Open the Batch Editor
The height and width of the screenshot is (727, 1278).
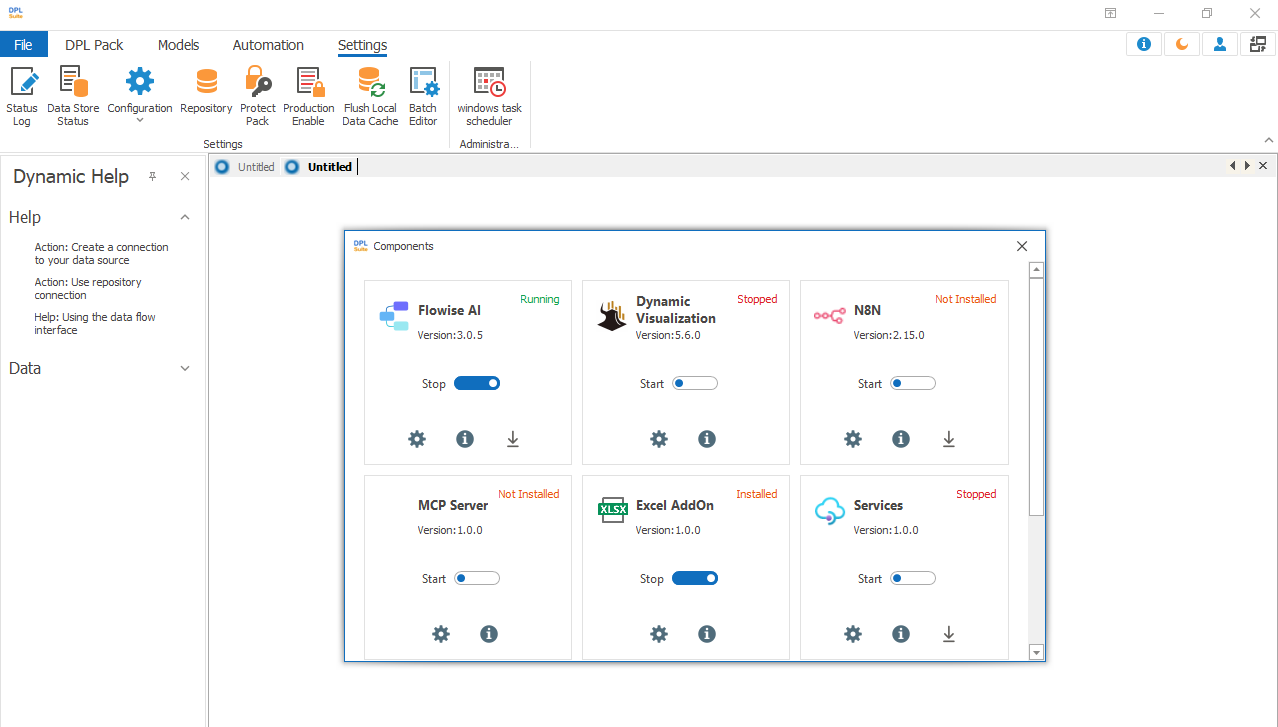[423, 96]
